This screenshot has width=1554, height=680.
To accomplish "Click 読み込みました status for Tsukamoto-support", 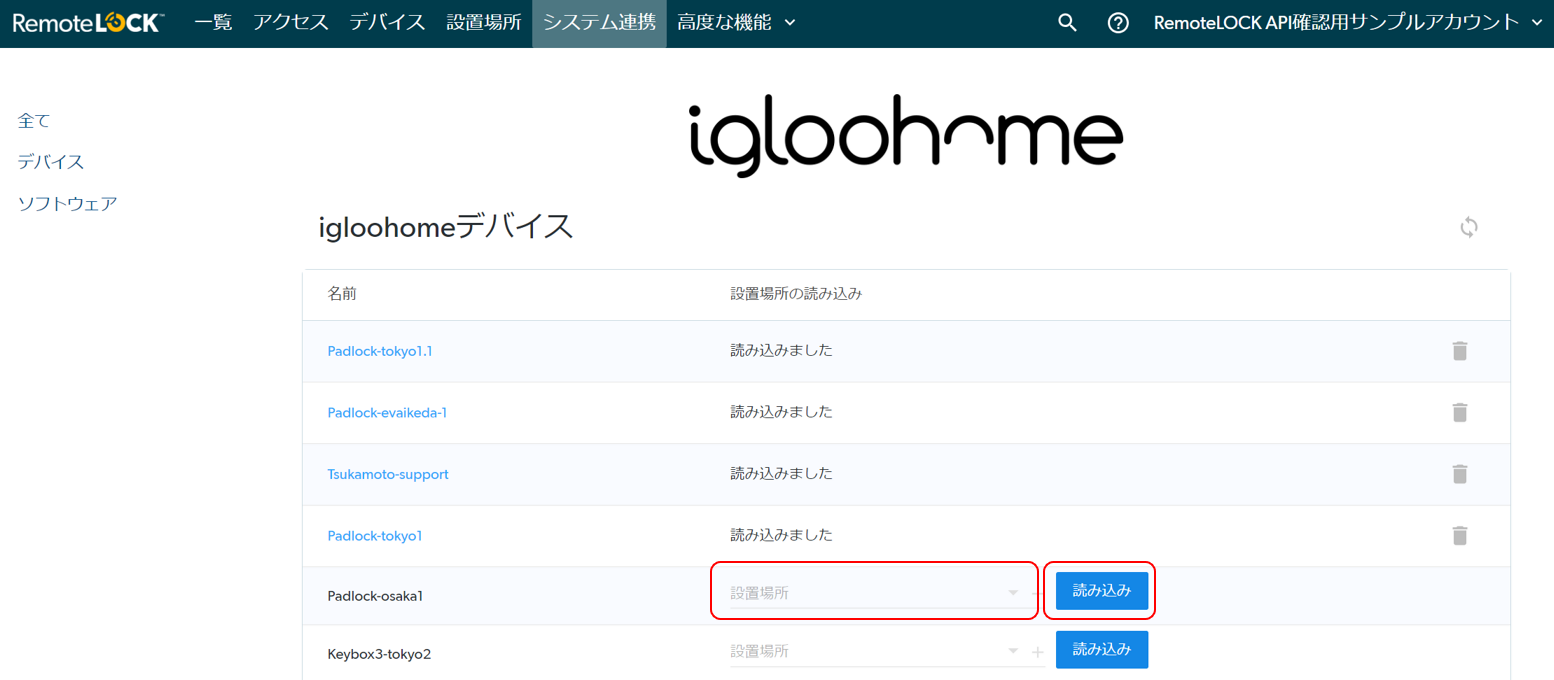I will 782,474.
